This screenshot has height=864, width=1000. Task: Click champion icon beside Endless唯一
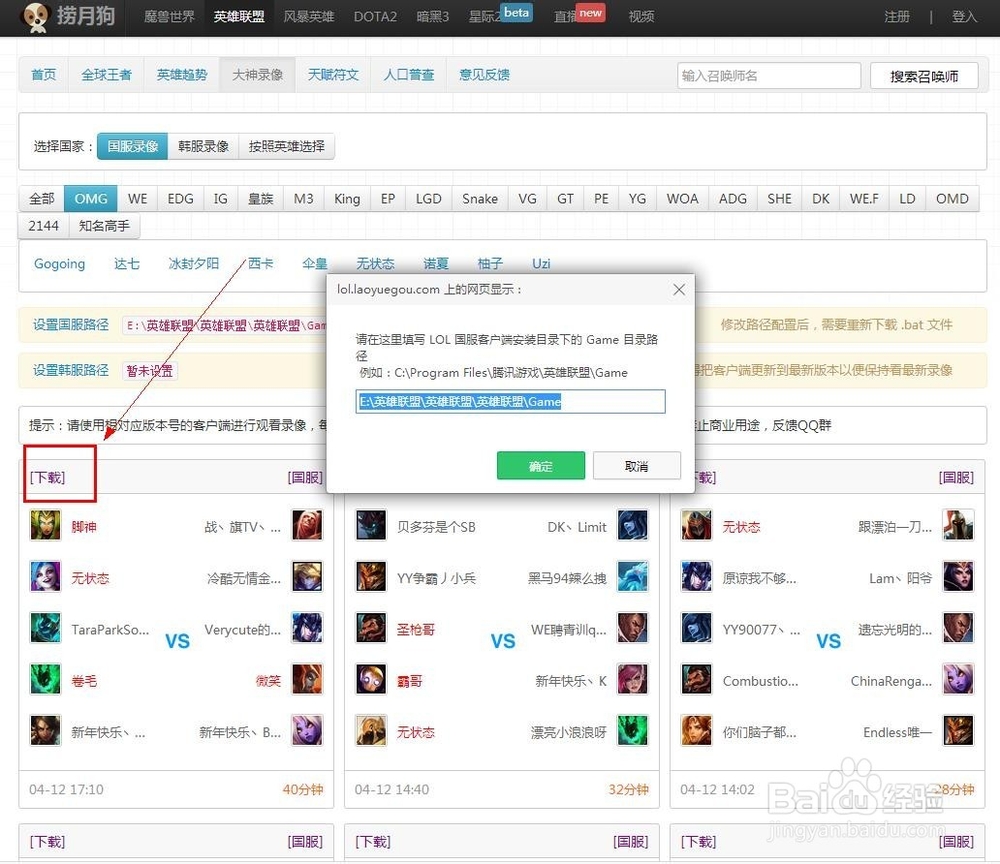[x=958, y=731]
